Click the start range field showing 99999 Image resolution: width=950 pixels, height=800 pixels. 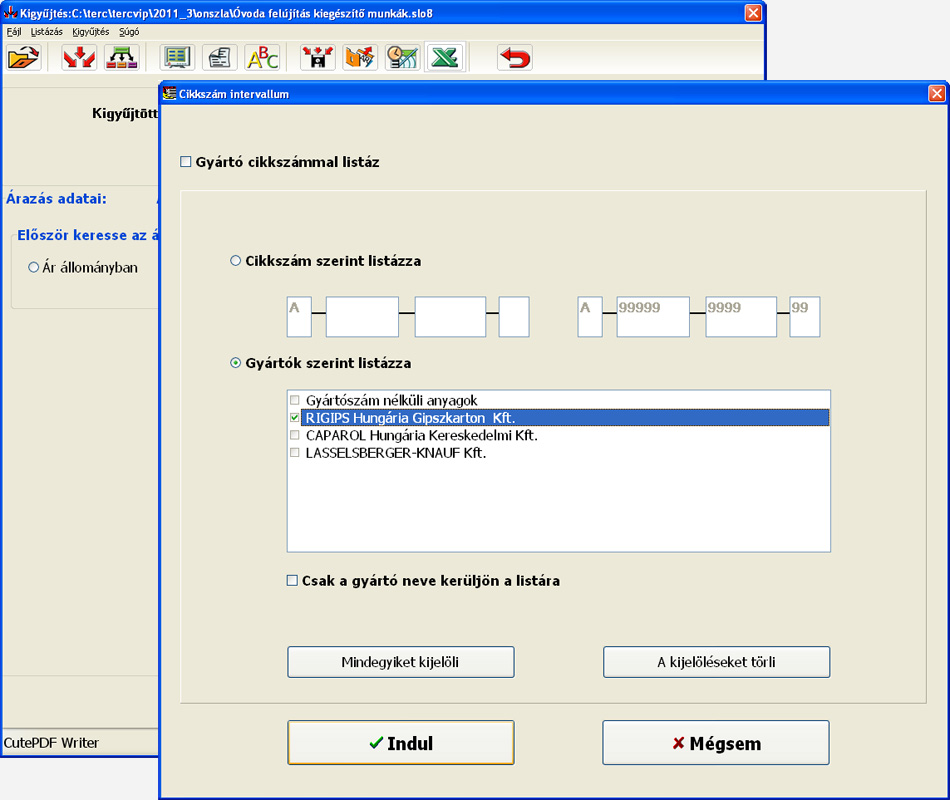[653, 316]
